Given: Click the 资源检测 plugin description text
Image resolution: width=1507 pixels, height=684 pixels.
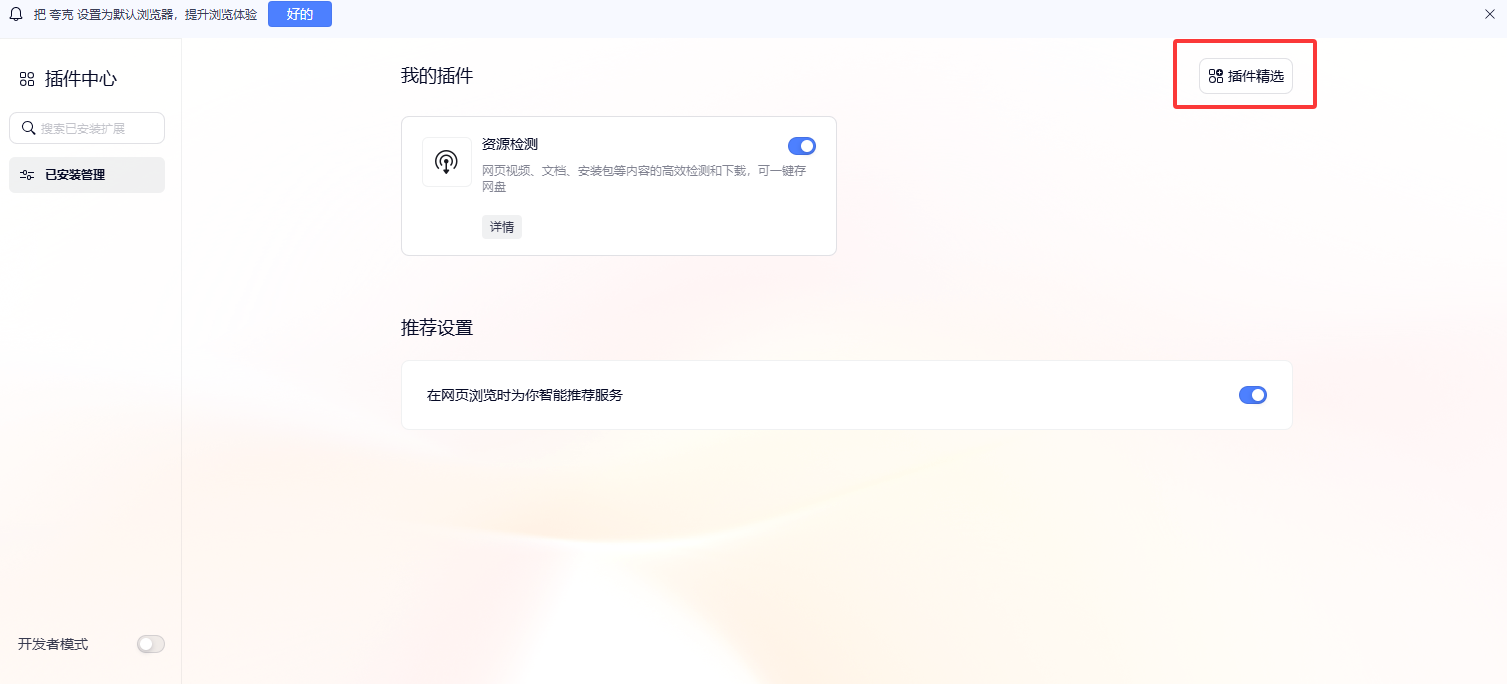Looking at the screenshot, I should 644,179.
